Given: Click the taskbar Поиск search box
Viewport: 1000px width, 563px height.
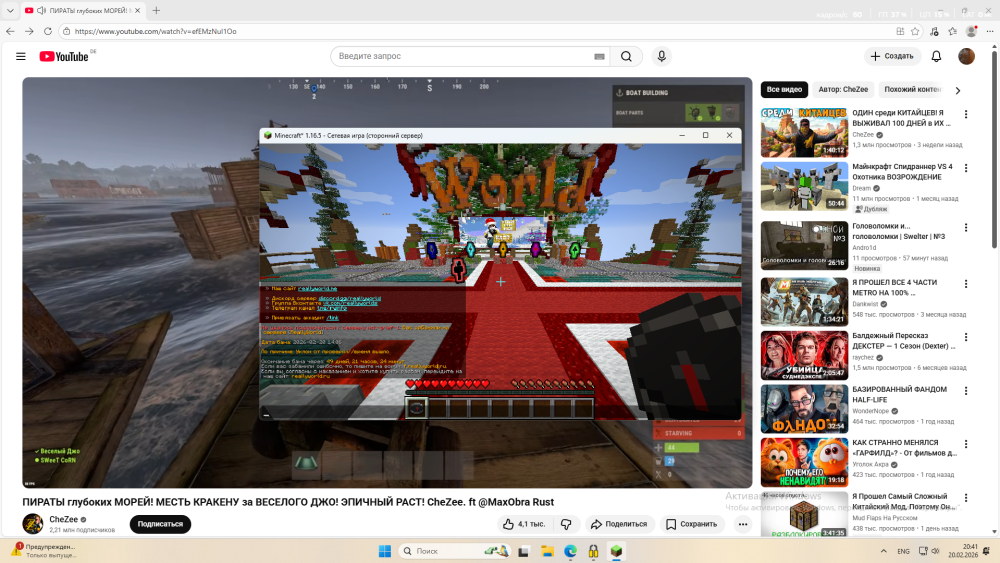Looking at the screenshot, I should click(453, 551).
